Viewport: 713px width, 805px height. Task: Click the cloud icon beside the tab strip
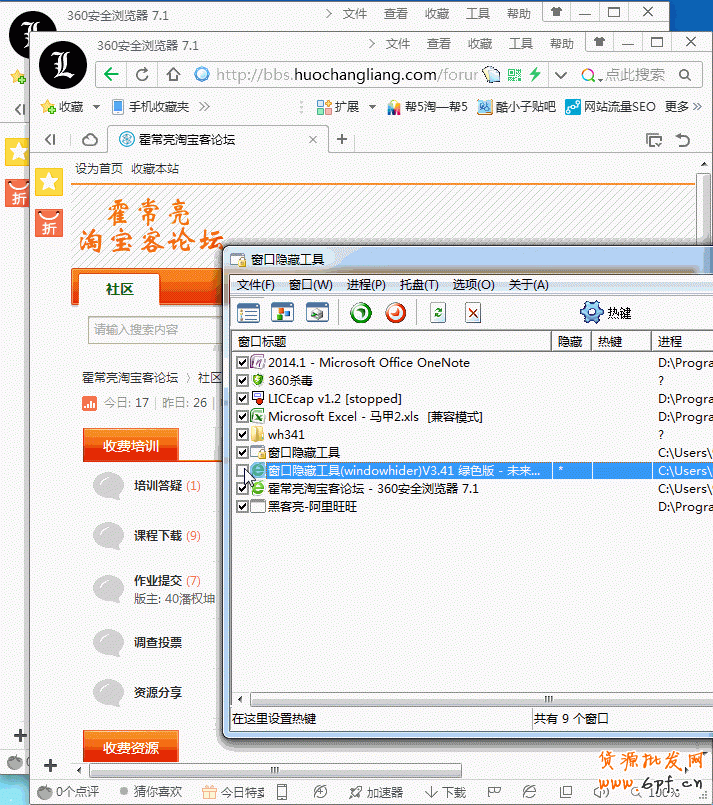(x=90, y=140)
